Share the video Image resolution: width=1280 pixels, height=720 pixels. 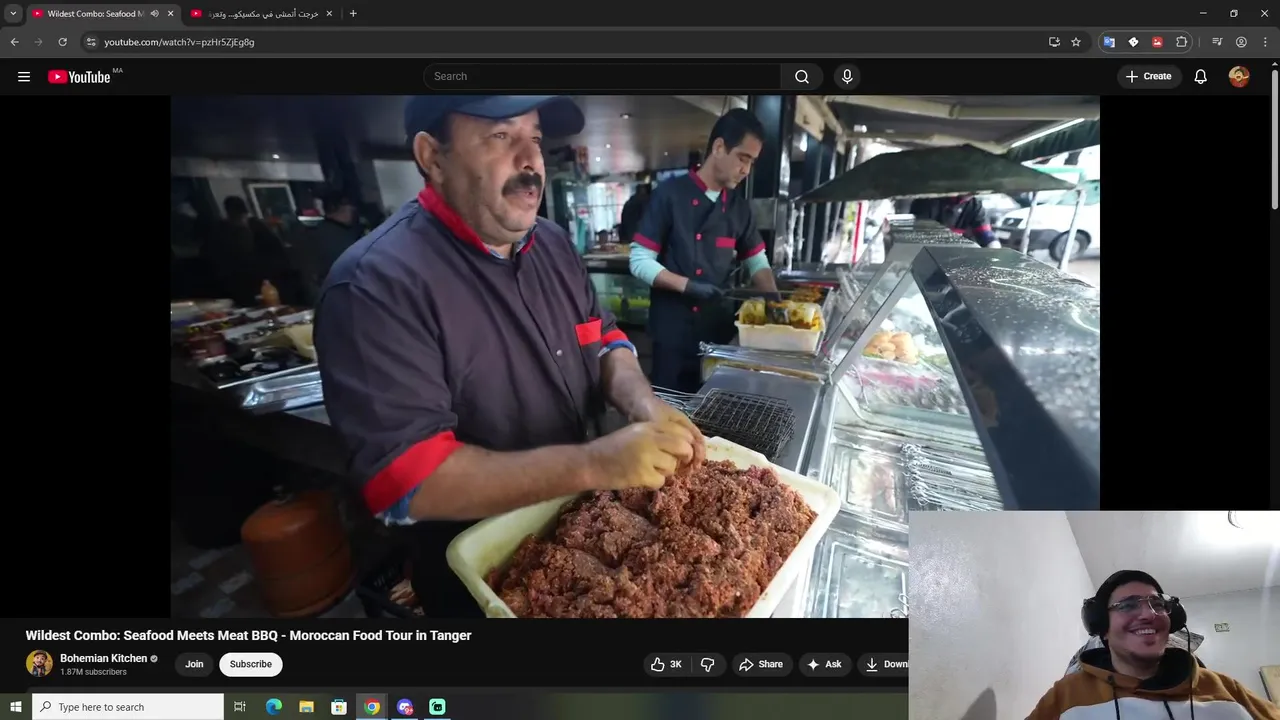tap(761, 664)
